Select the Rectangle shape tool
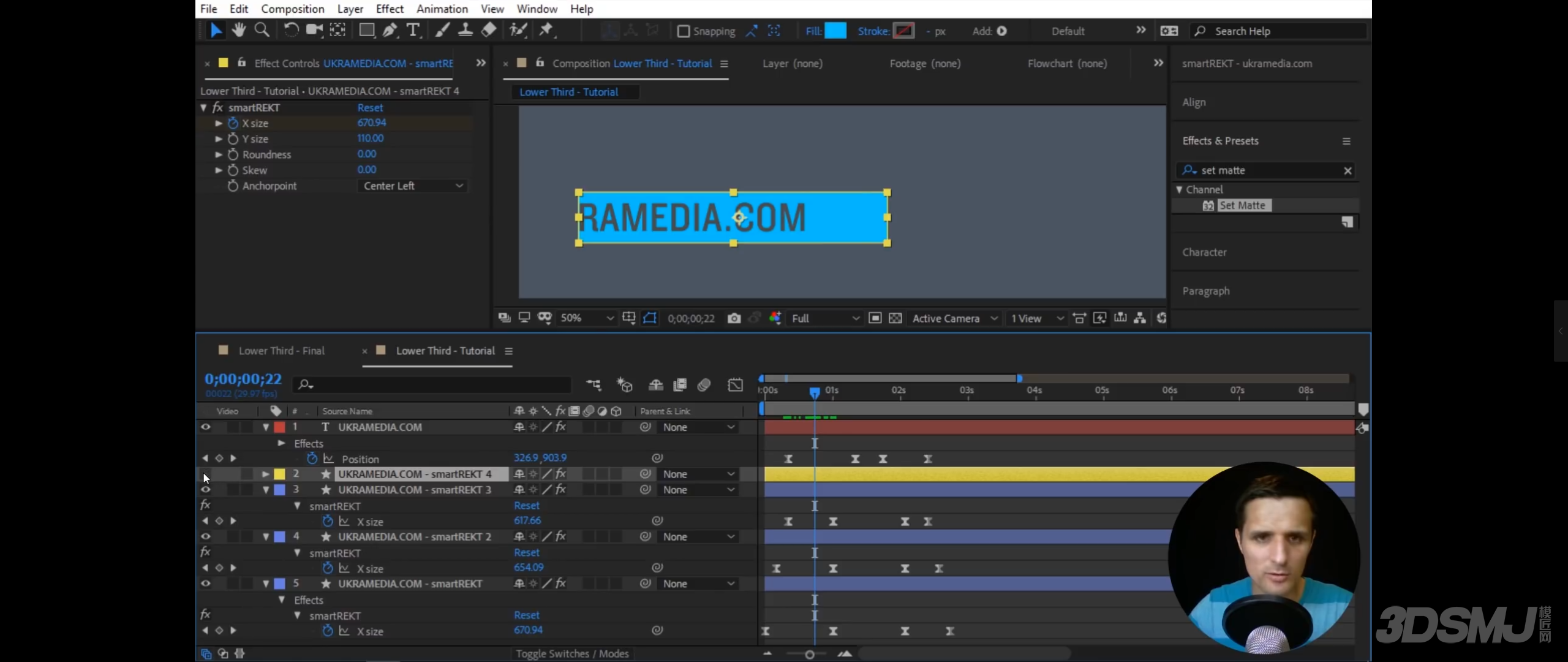 tap(366, 30)
